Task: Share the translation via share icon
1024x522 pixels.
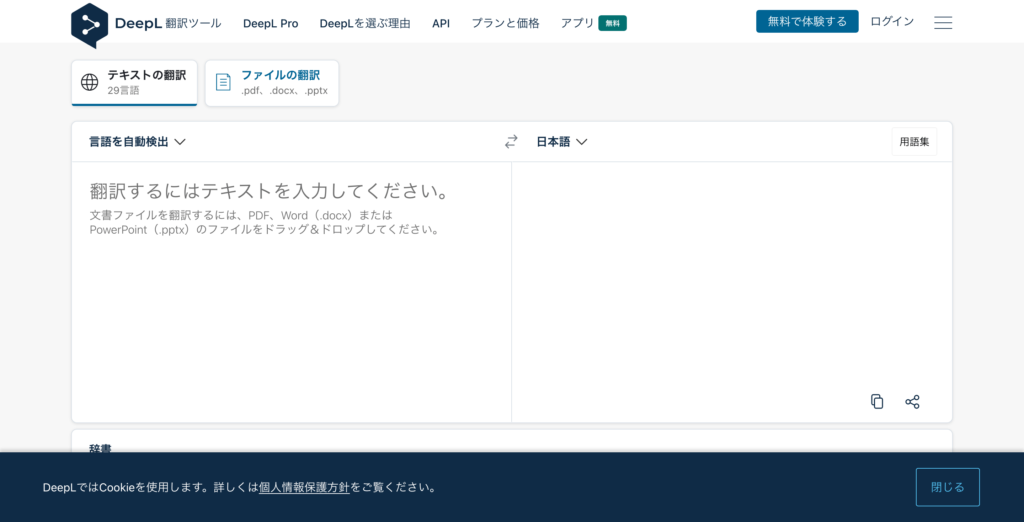Action: click(x=912, y=402)
